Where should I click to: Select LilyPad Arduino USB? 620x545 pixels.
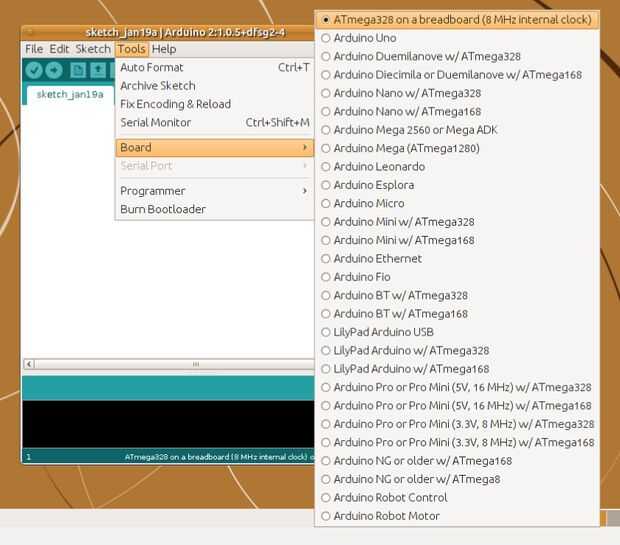coord(457,332)
